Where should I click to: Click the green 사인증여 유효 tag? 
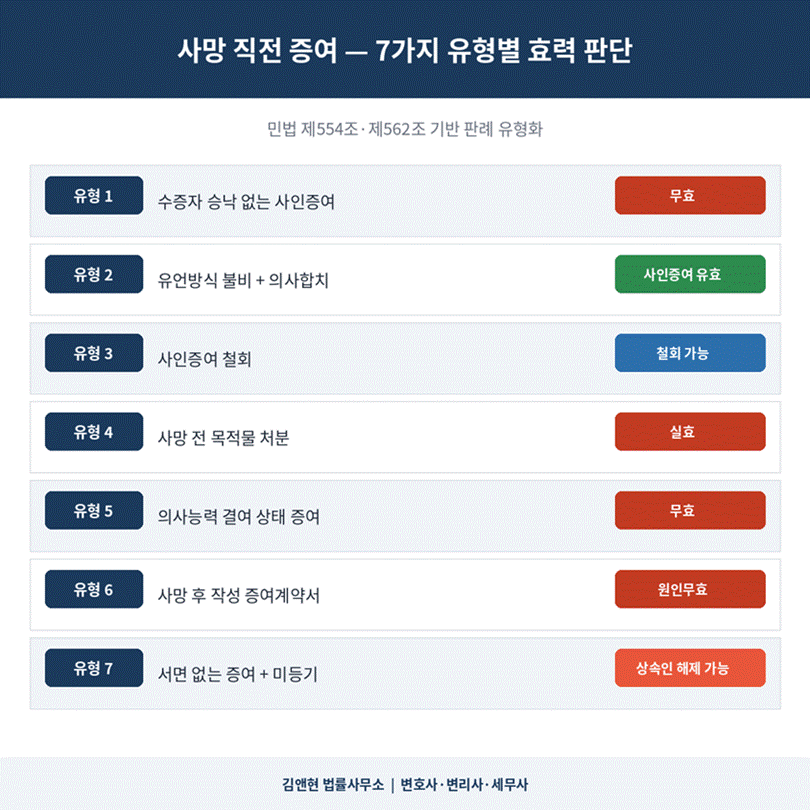click(x=690, y=274)
